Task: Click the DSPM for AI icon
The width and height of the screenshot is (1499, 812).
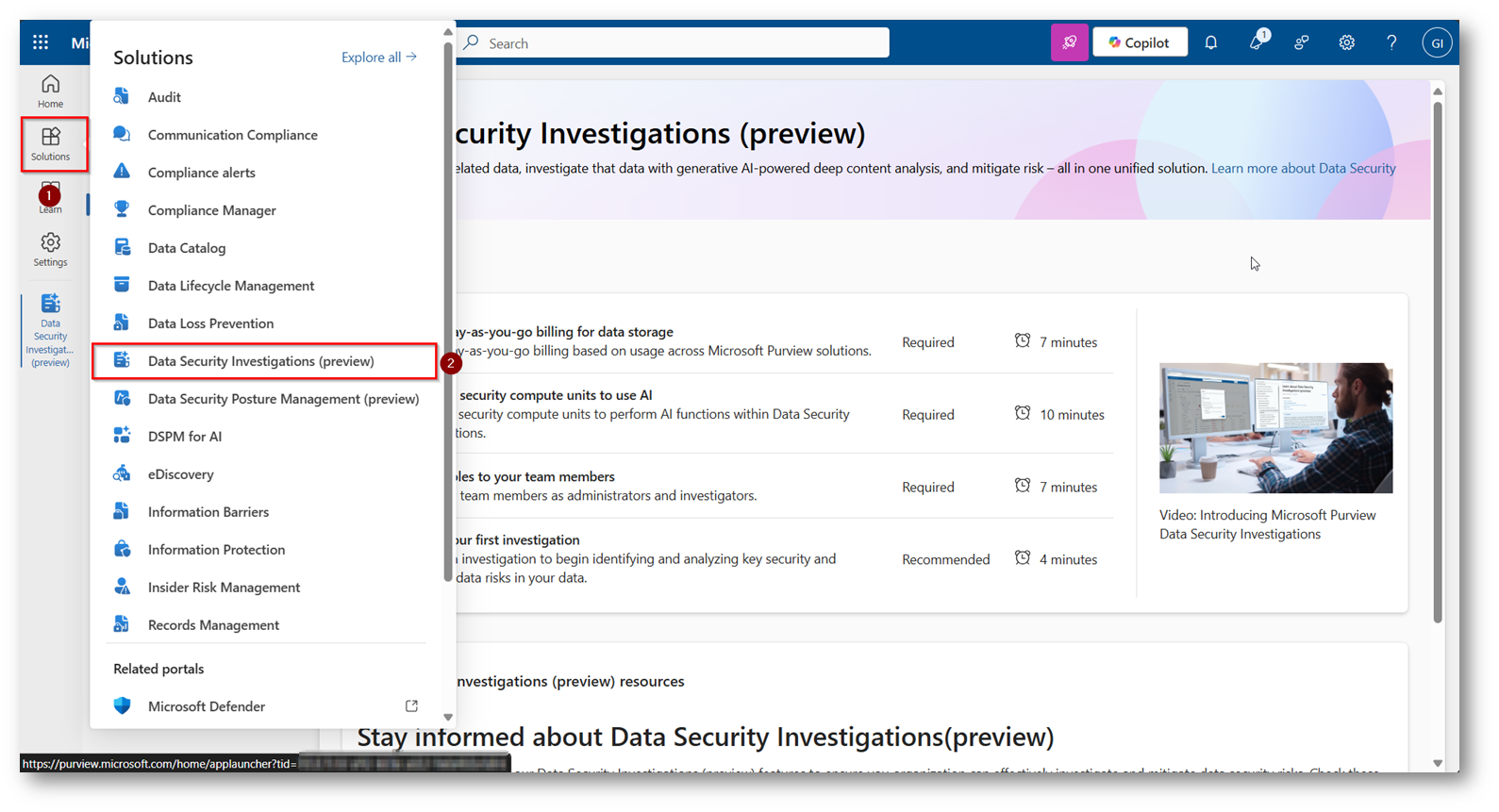Action: coord(122,436)
